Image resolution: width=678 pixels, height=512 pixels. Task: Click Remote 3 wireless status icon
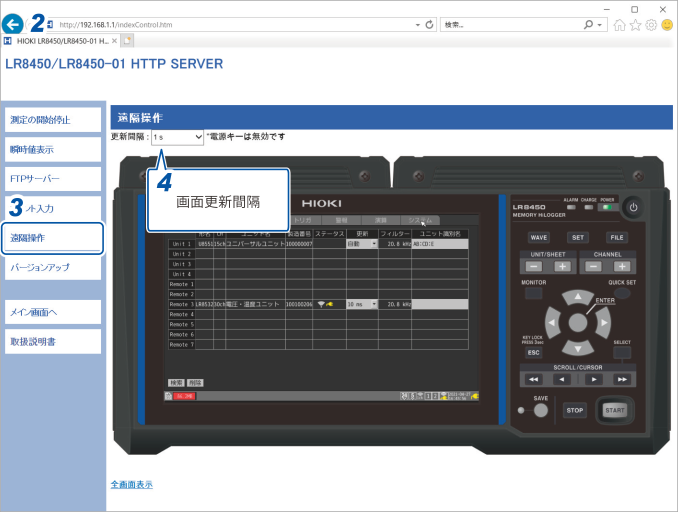click(x=321, y=304)
